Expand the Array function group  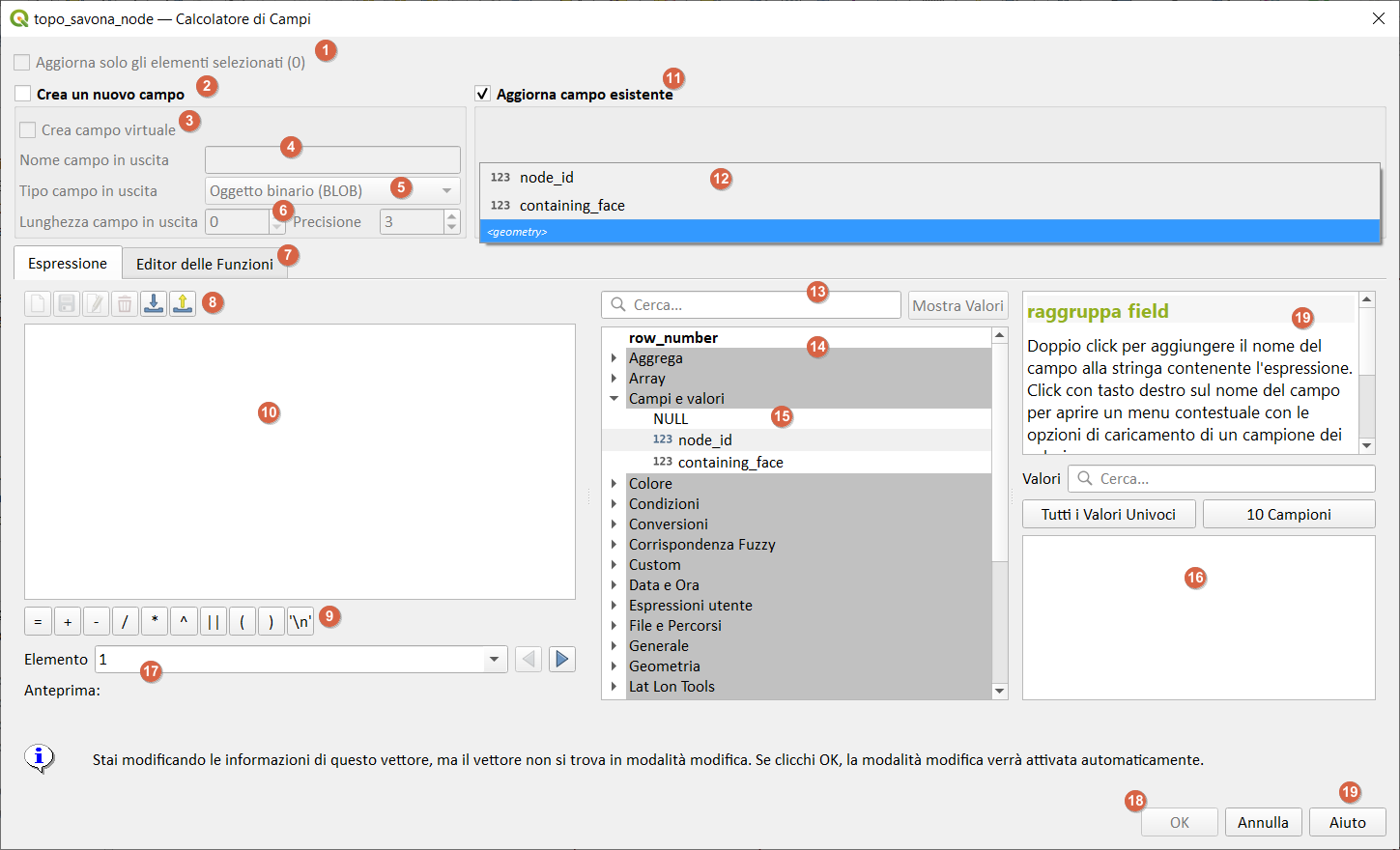[614, 379]
